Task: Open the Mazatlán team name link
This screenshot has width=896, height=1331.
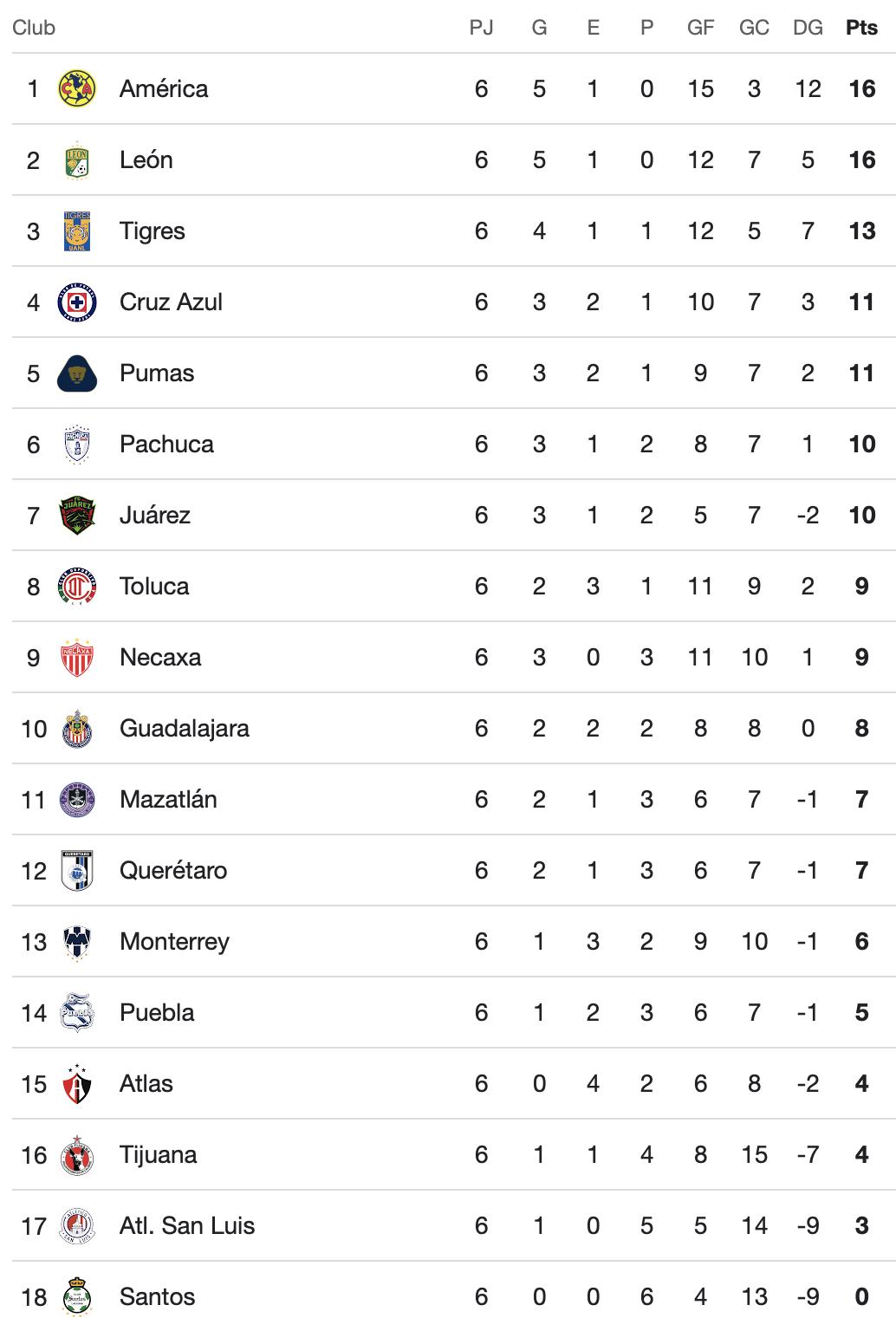Action: (168, 799)
